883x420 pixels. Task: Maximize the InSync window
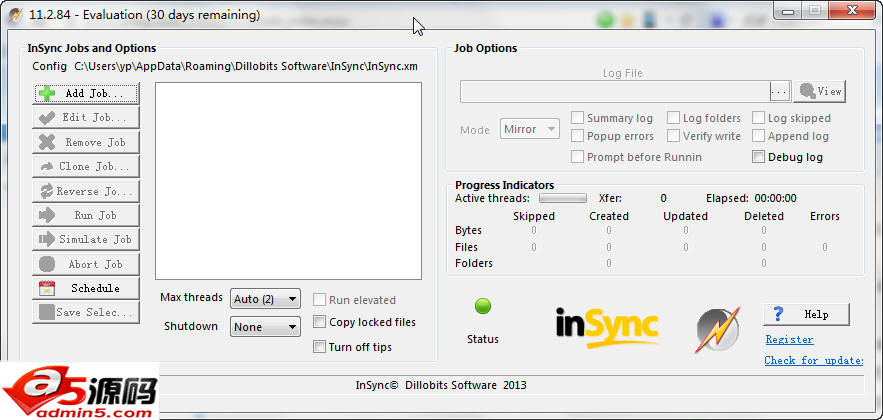(x=814, y=10)
